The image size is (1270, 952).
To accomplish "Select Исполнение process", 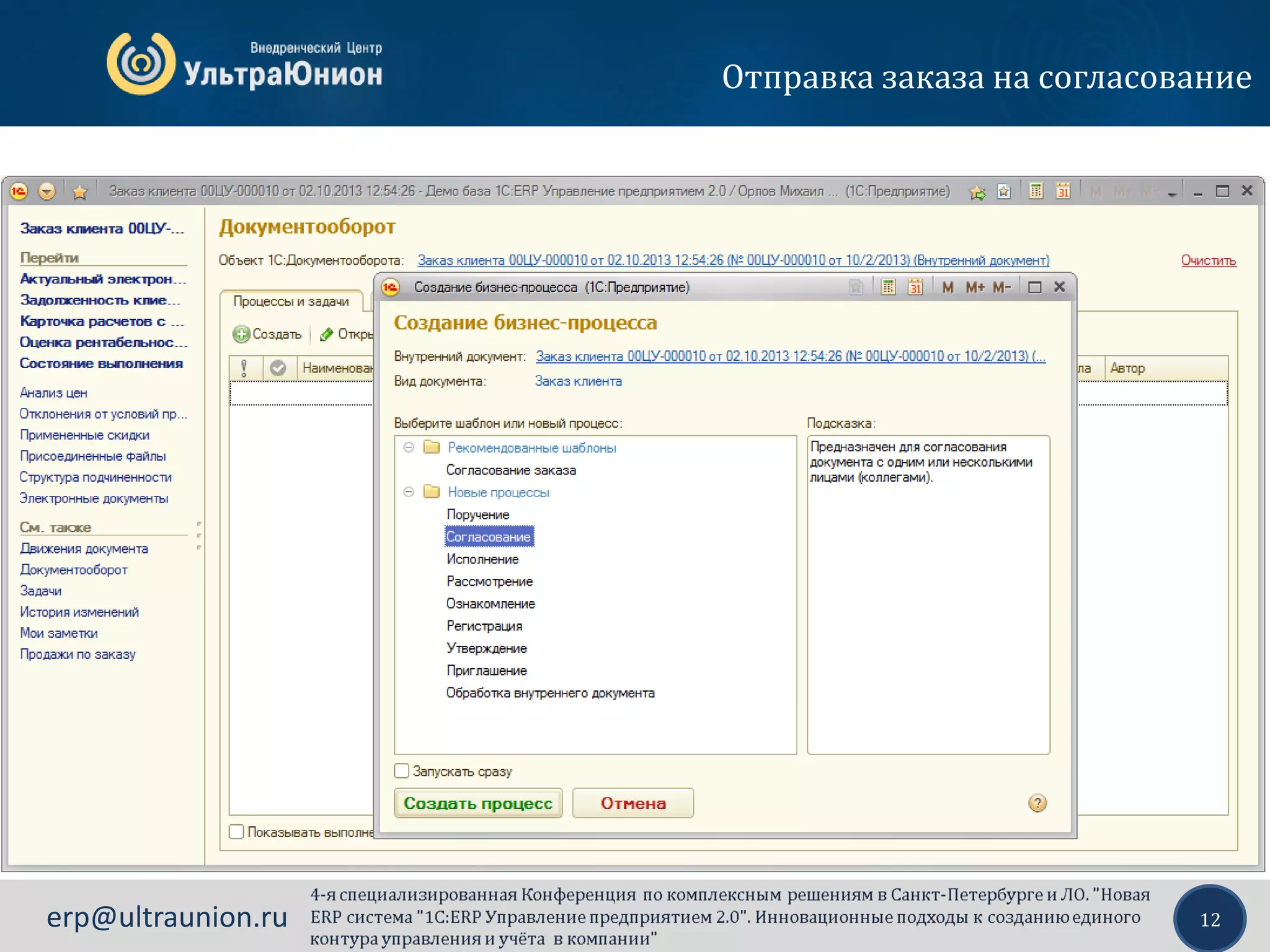I will [x=482, y=559].
